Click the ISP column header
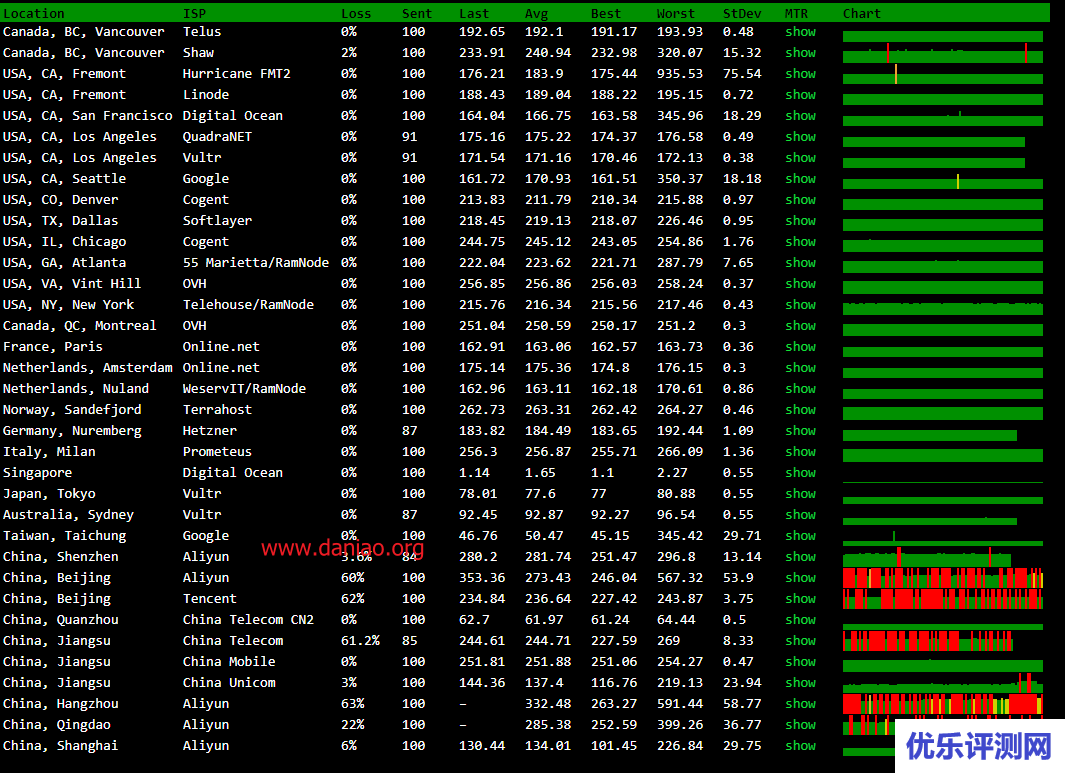The width and height of the screenshot is (1065, 773). [194, 14]
